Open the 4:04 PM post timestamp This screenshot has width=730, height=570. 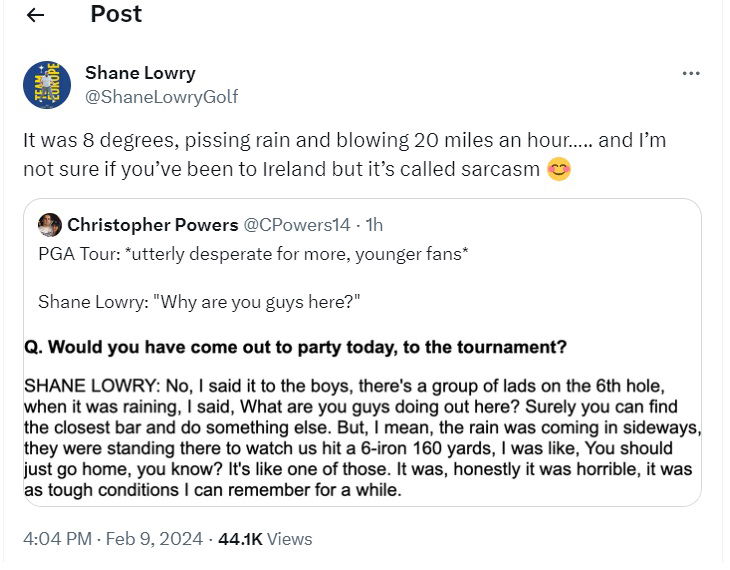click(59, 539)
